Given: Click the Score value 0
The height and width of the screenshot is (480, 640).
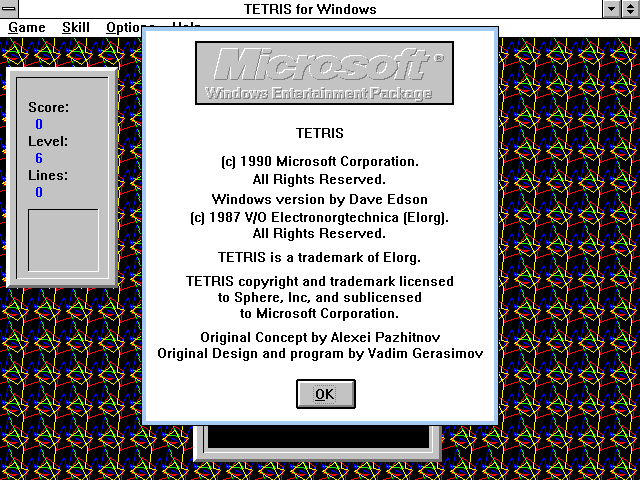Looking at the screenshot, I should 39,124.
